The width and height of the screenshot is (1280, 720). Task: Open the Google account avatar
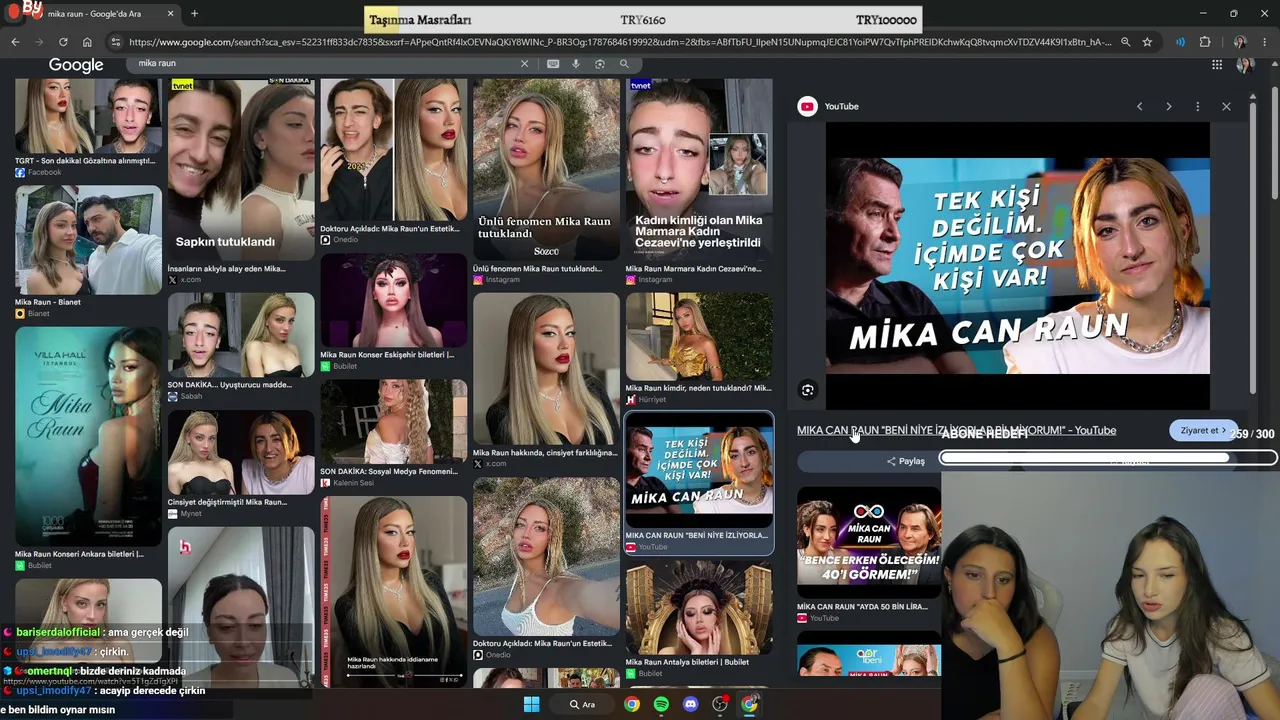1245,65
